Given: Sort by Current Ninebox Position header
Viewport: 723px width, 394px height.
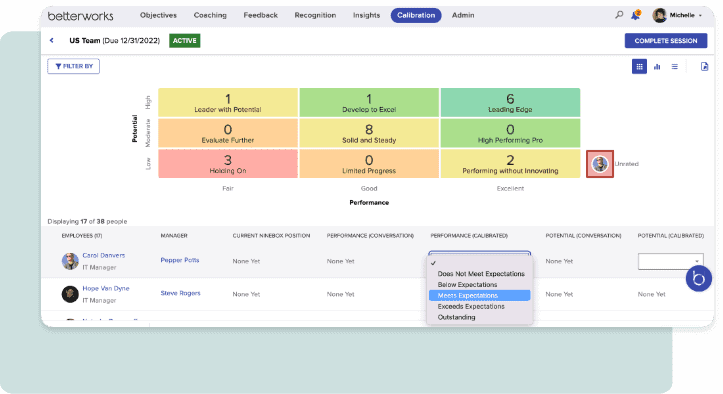Looking at the screenshot, I should coord(271,236).
